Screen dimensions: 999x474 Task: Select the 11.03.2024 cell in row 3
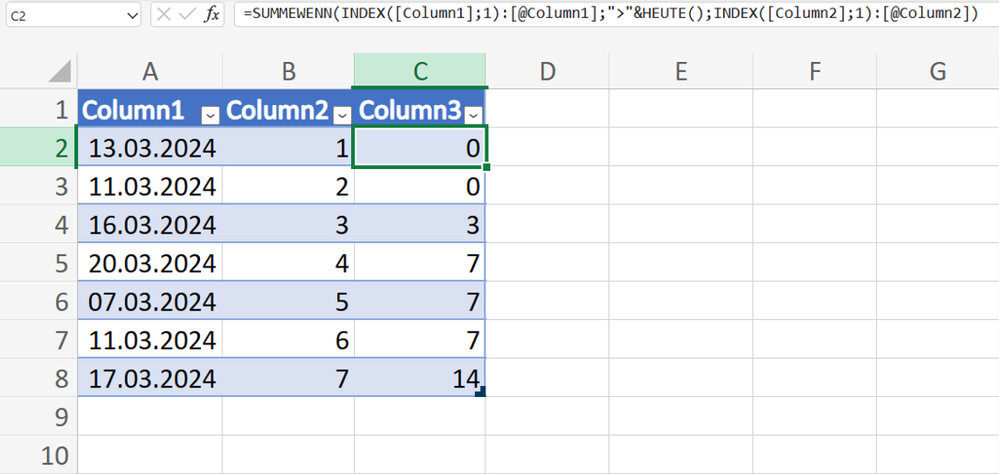tap(150, 186)
